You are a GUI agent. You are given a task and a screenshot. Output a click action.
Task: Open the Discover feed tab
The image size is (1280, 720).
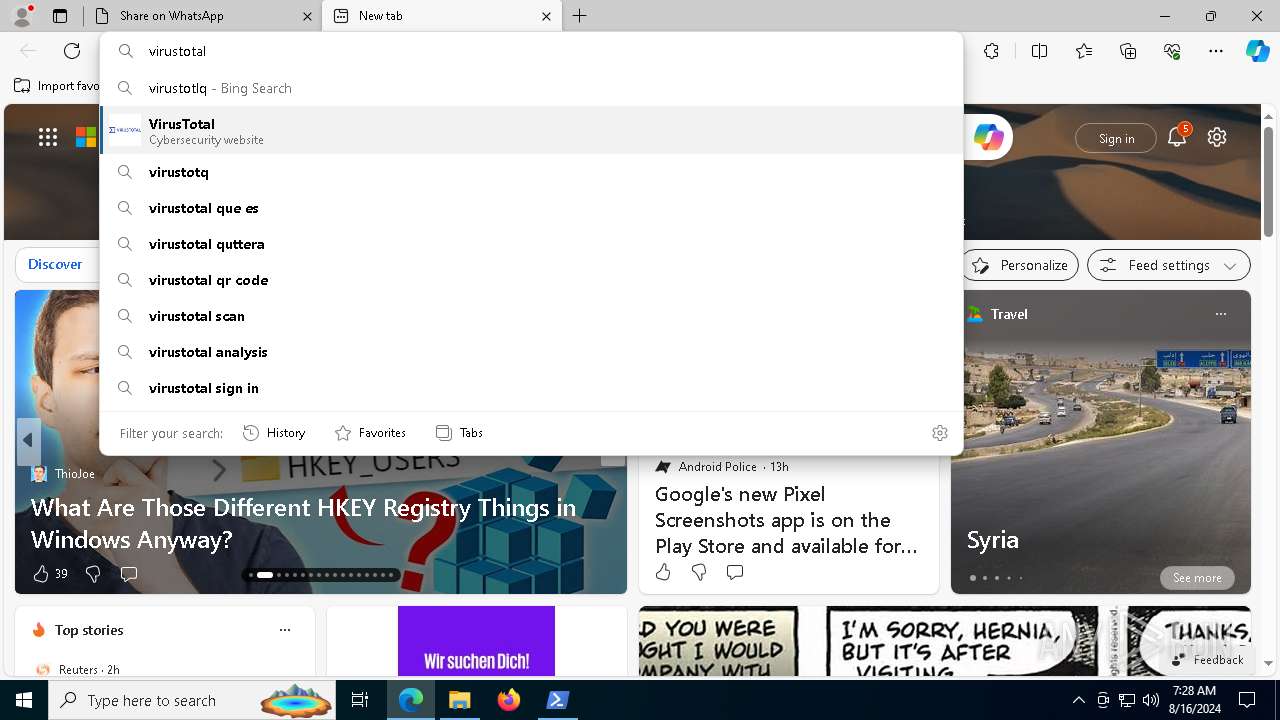[55, 265]
